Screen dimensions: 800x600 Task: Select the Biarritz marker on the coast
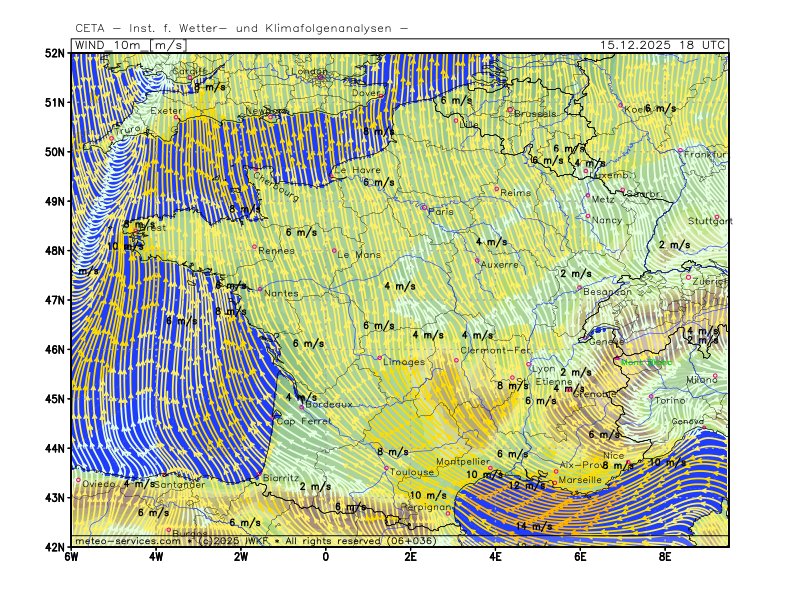pos(260,475)
